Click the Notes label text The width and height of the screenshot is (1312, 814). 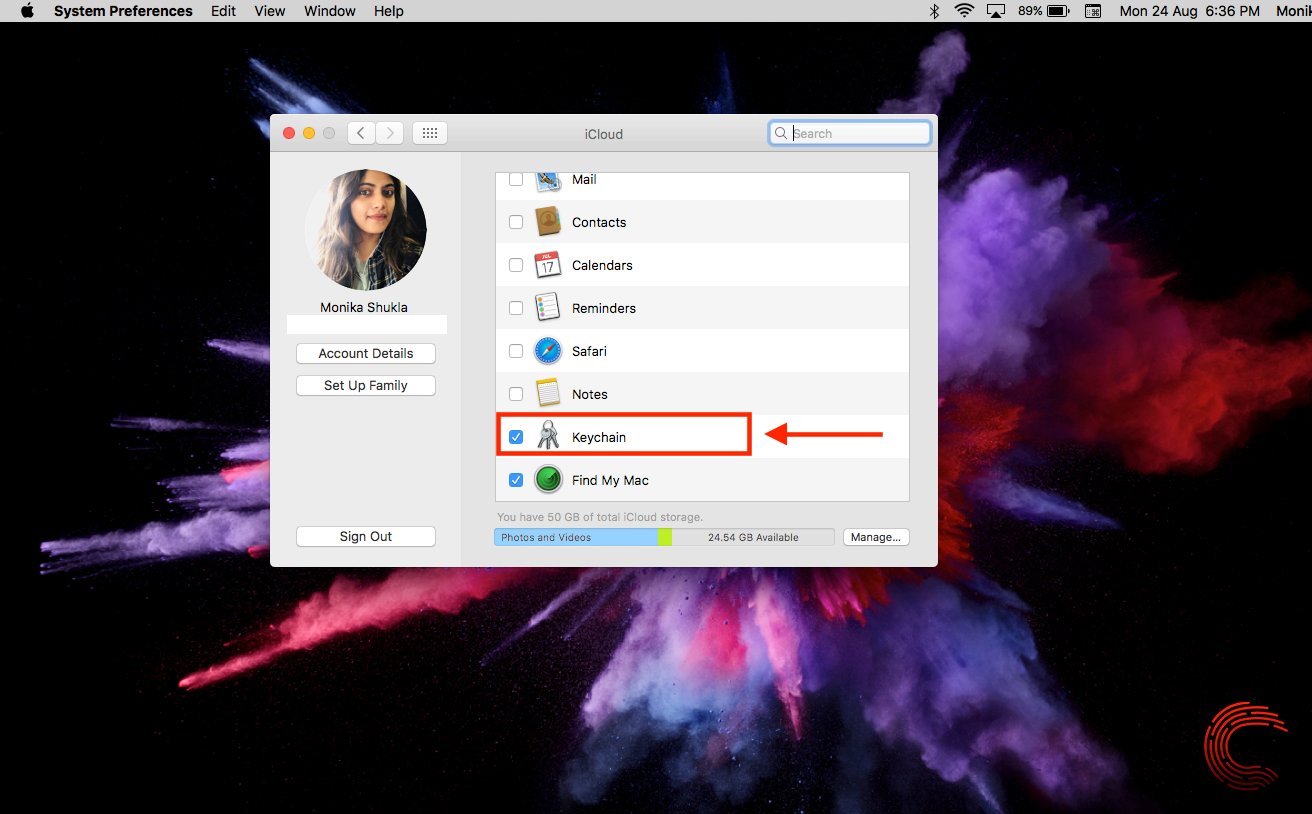[x=590, y=394]
